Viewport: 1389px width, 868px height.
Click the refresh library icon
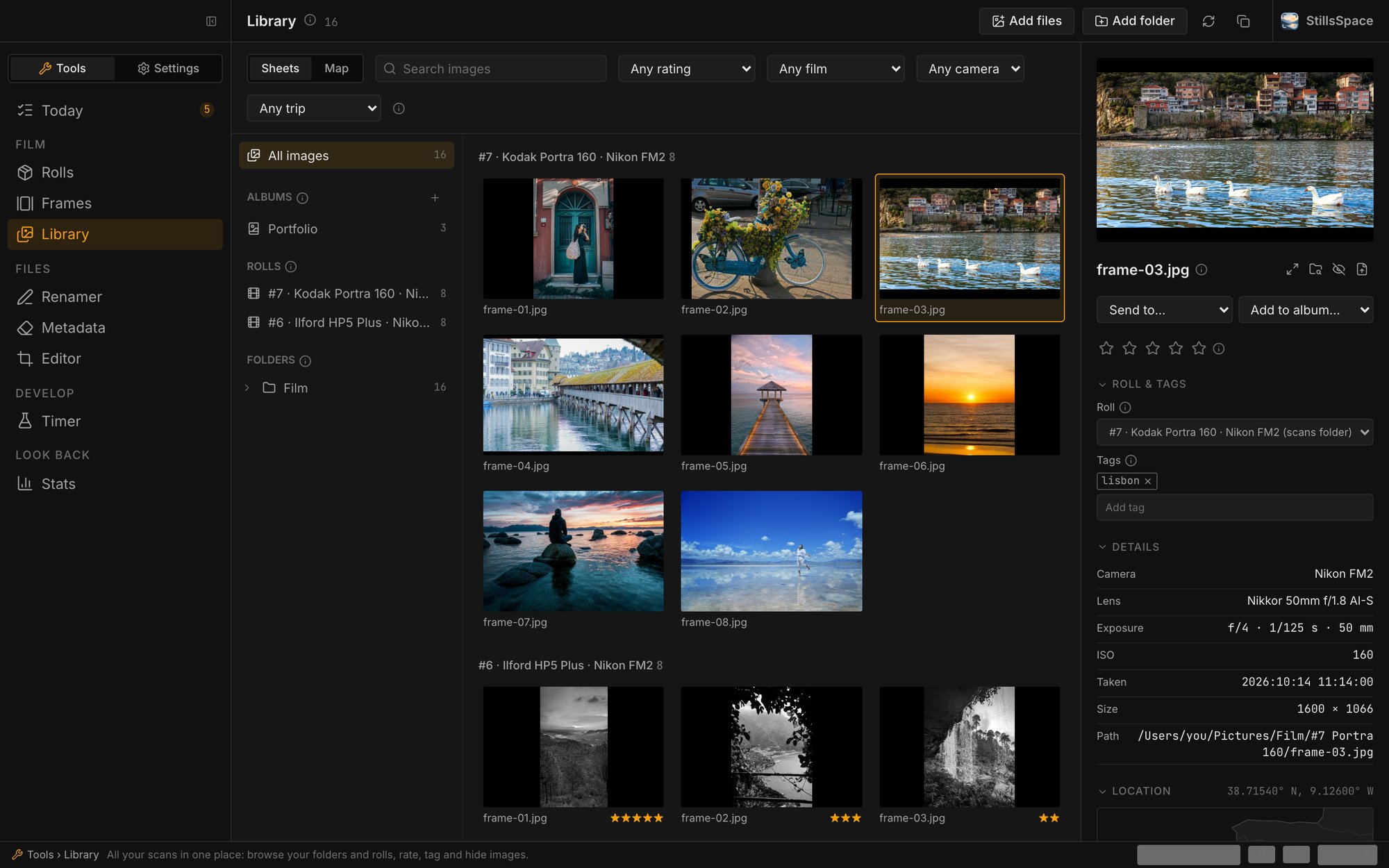[x=1208, y=21]
